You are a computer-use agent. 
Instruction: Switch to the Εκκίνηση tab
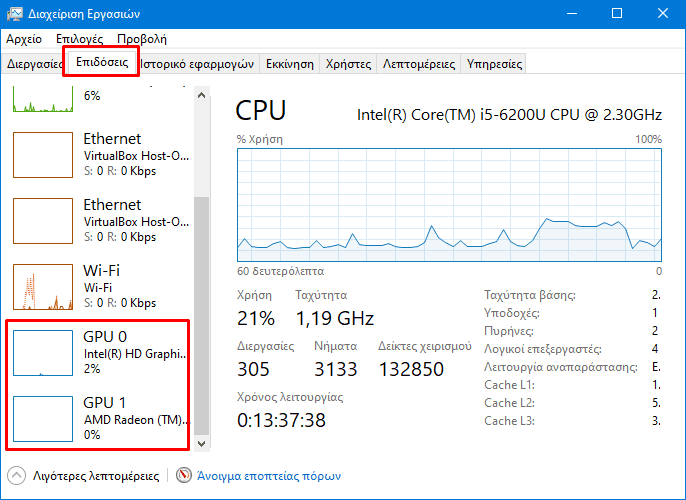coord(289,63)
